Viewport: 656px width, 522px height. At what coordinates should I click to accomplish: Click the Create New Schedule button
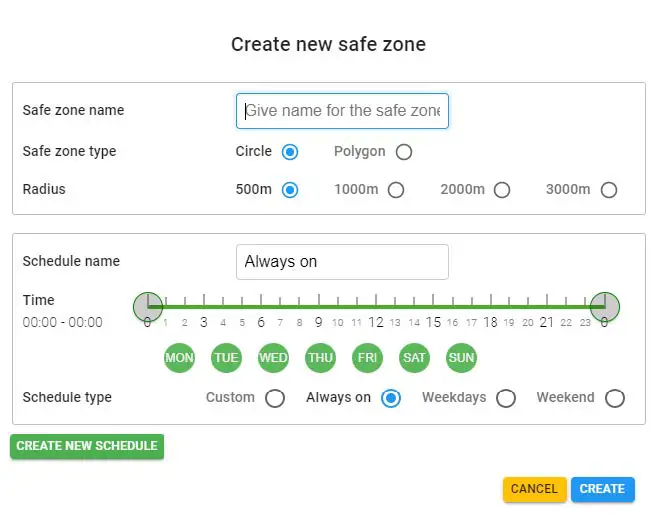tap(87, 446)
